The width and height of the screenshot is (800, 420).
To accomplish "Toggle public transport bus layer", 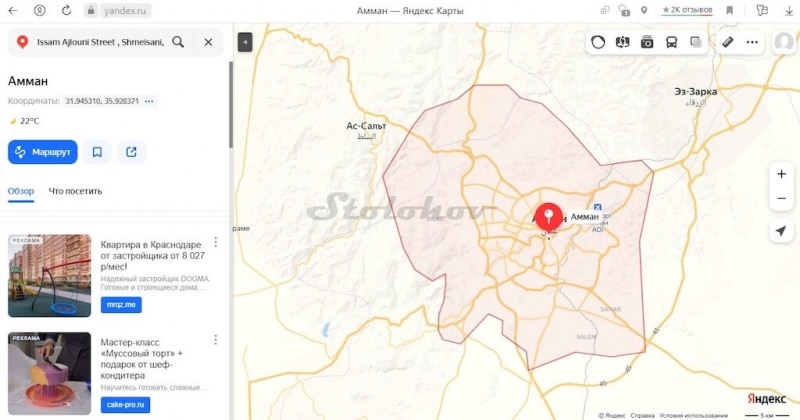I will 671,42.
